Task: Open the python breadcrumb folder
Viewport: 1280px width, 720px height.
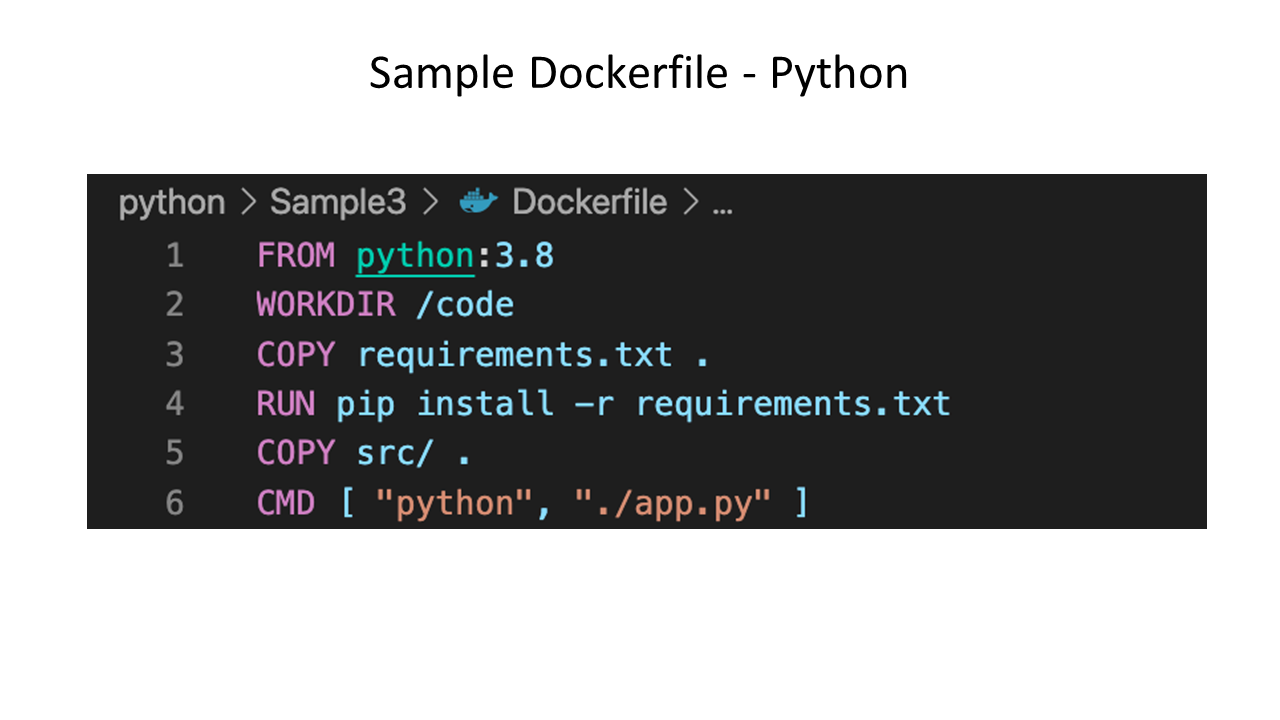Action: [172, 204]
